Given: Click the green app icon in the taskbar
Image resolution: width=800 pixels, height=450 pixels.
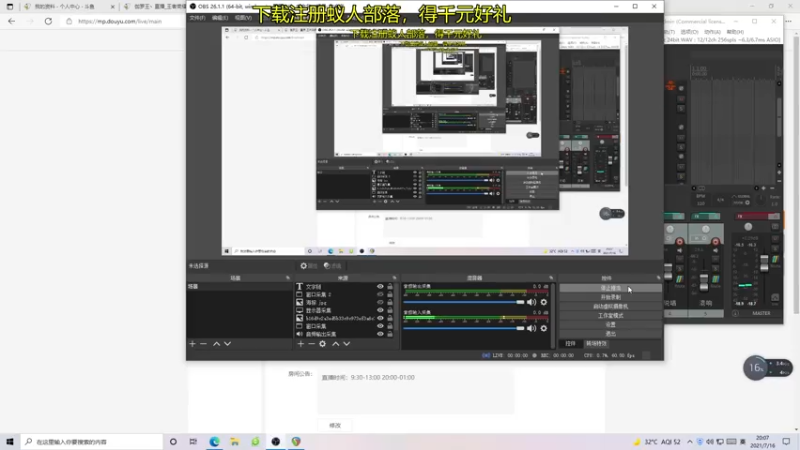Looking at the screenshot, I should pyautogui.click(x=255, y=441).
